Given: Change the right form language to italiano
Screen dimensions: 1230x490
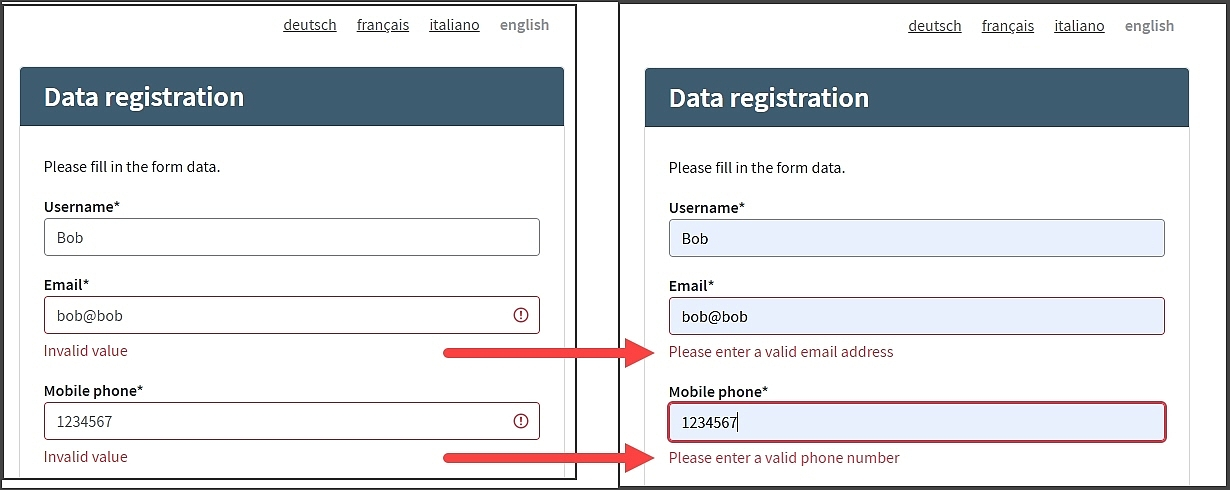Looking at the screenshot, I should coord(1079,26).
